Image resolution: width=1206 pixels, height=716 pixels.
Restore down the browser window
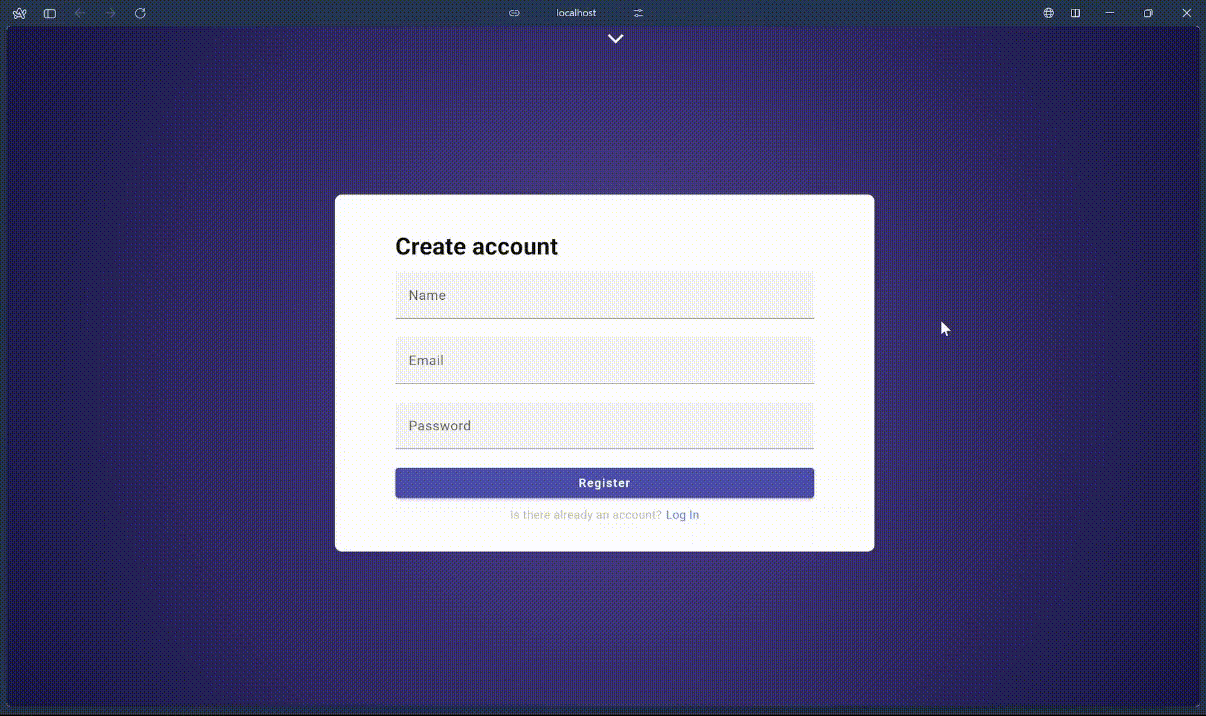click(1148, 13)
